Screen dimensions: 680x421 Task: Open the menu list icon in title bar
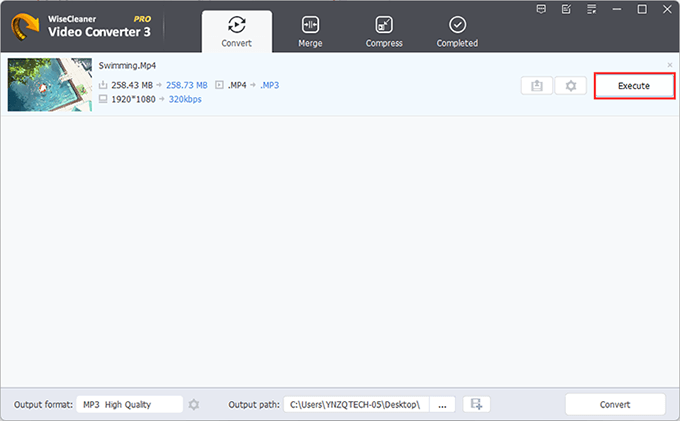coord(592,9)
